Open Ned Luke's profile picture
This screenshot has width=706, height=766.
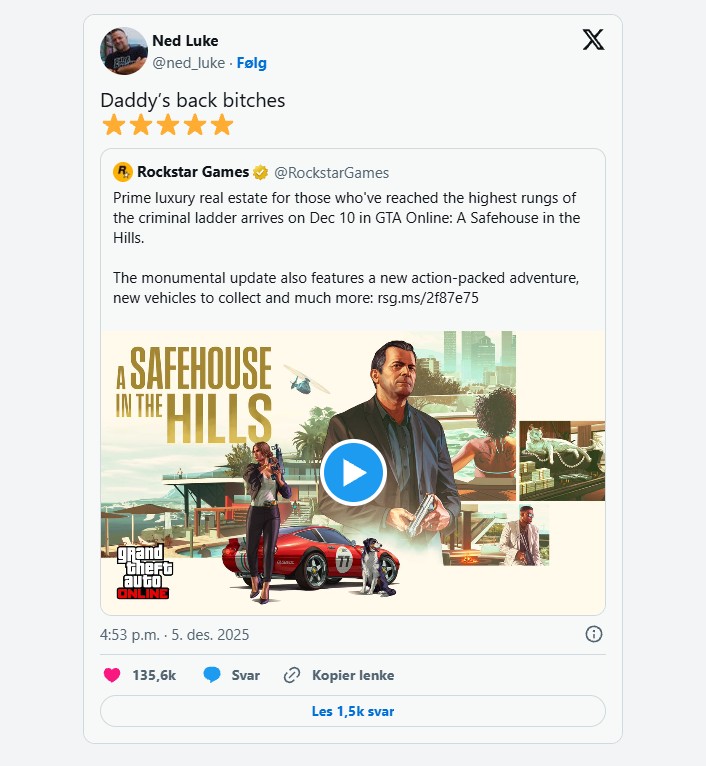[x=124, y=51]
